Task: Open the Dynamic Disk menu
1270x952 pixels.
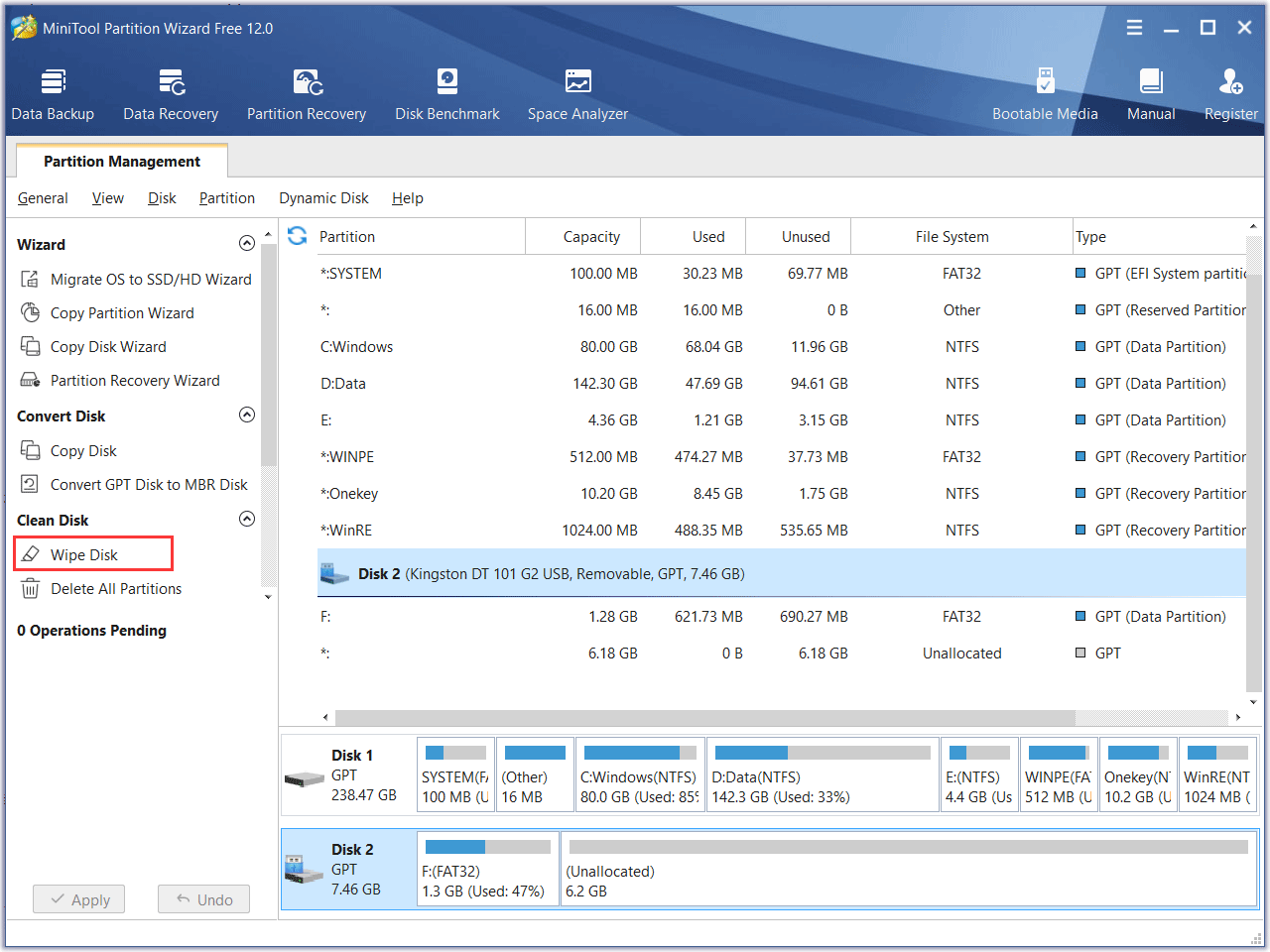Action: (x=323, y=198)
